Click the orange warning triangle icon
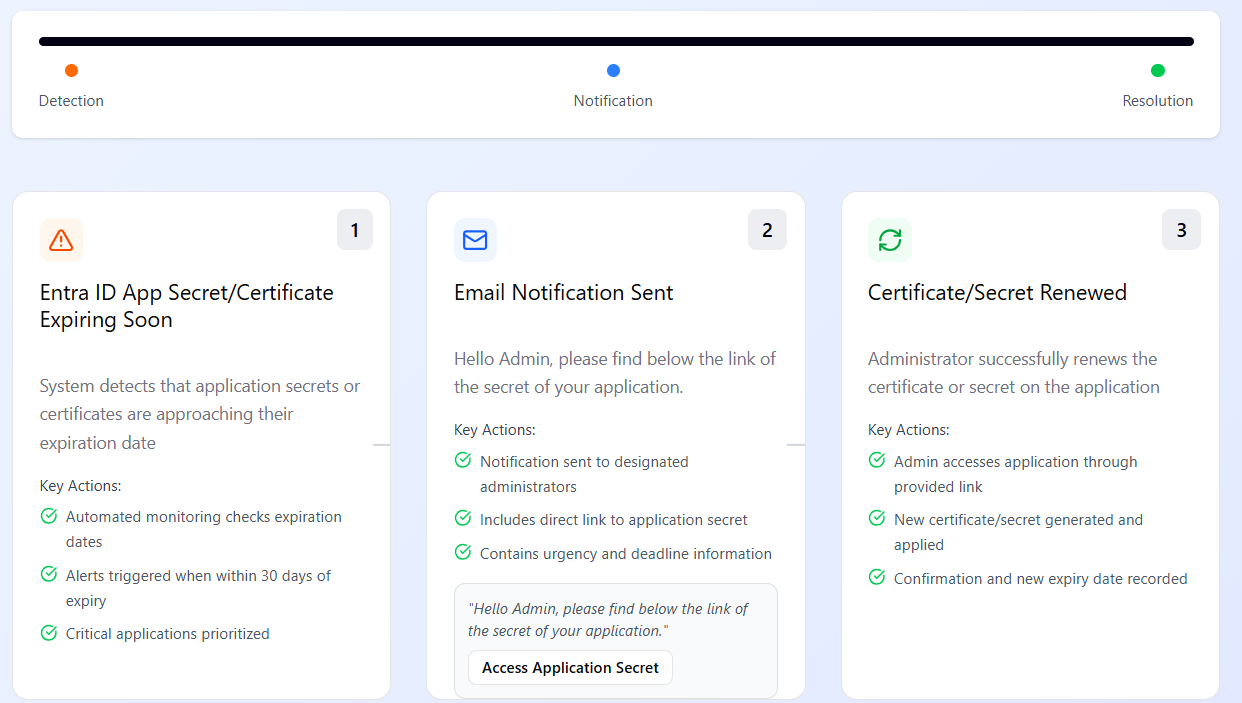1242x703 pixels. [x=61, y=240]
